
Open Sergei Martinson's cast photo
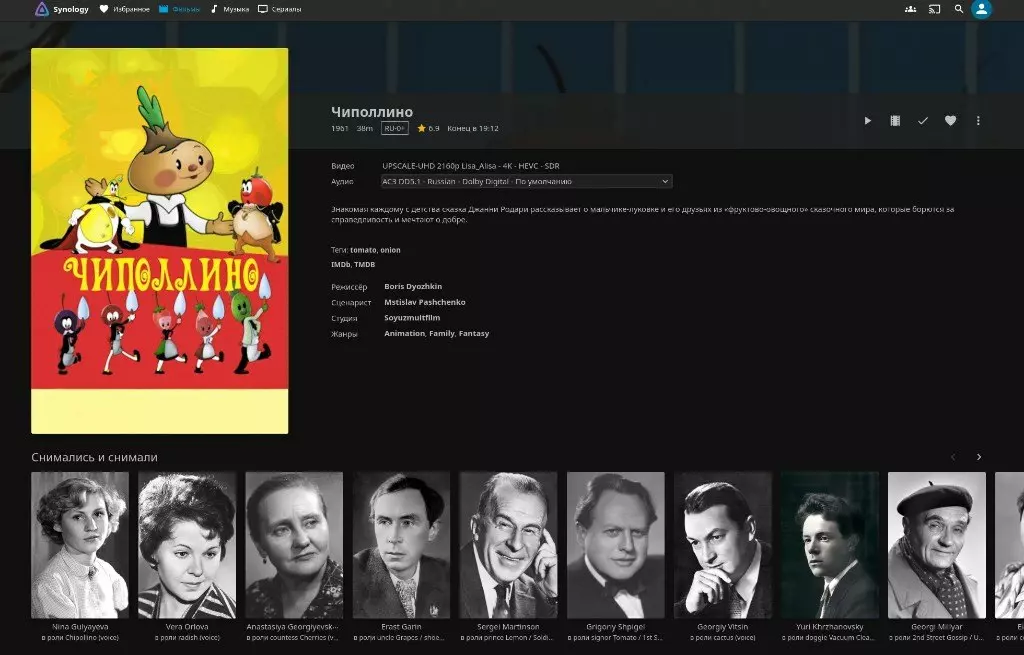[508, 545]
